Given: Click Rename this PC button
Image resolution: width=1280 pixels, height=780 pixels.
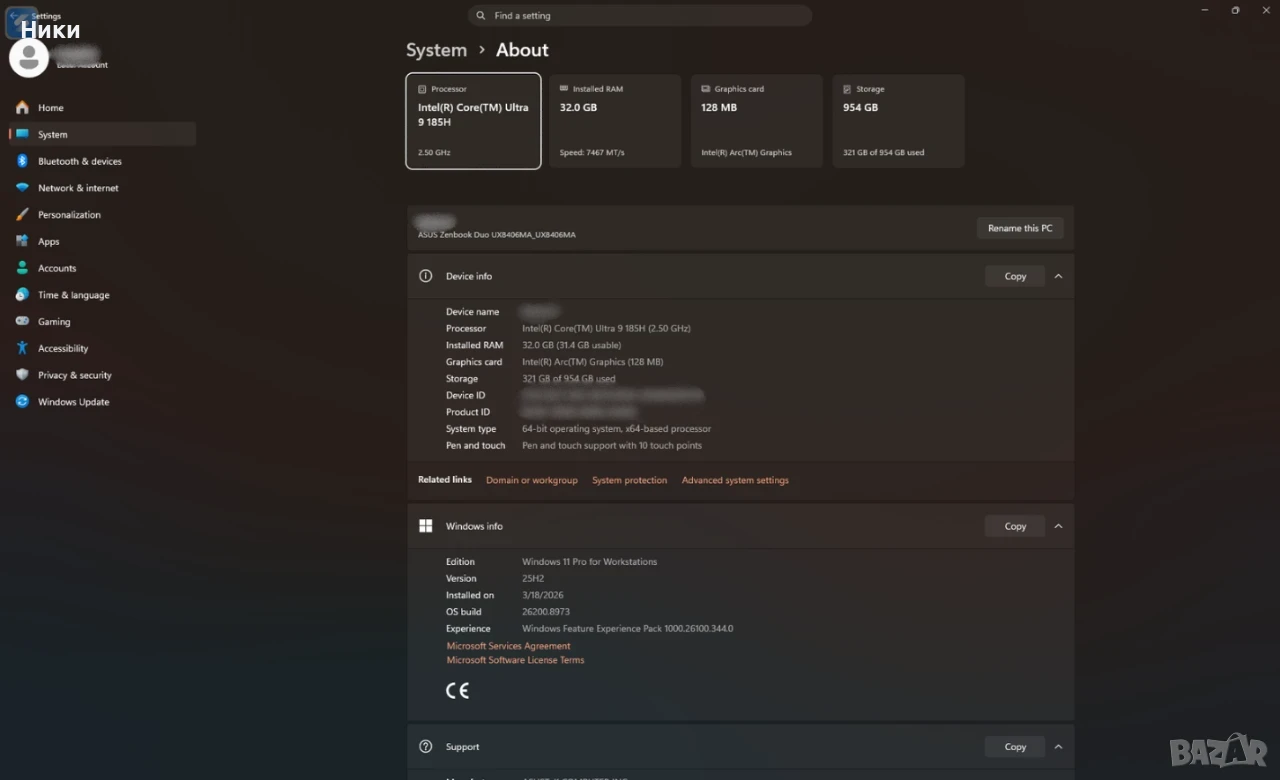Looking at the screenshot, I should click(x=1020, y=228).
